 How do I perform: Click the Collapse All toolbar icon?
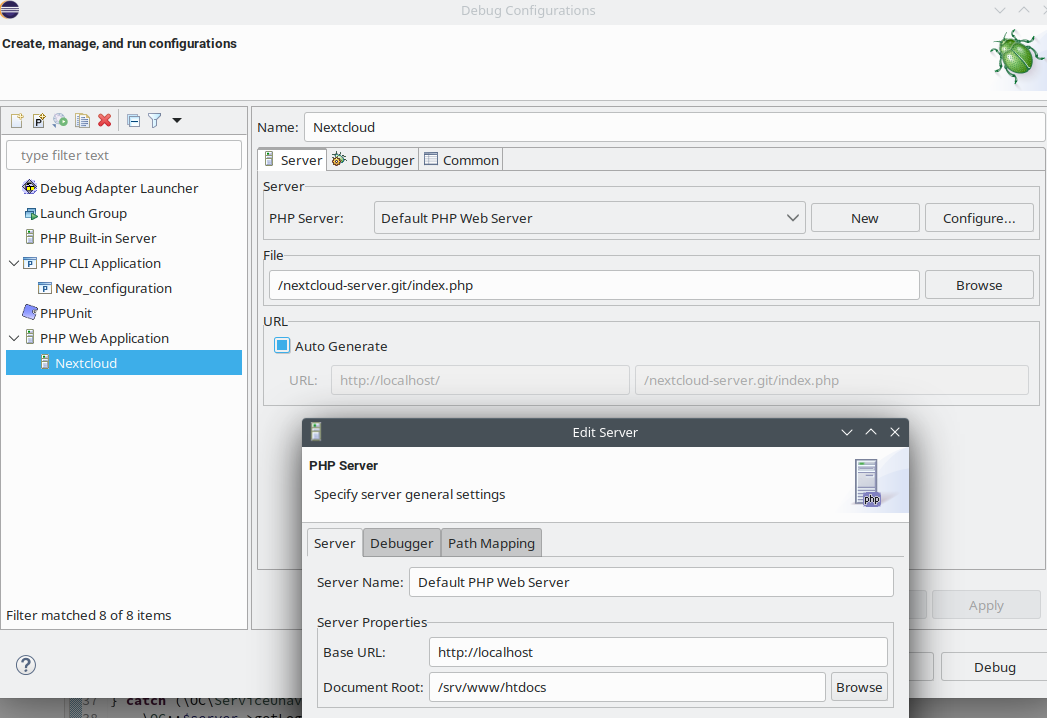134,120
